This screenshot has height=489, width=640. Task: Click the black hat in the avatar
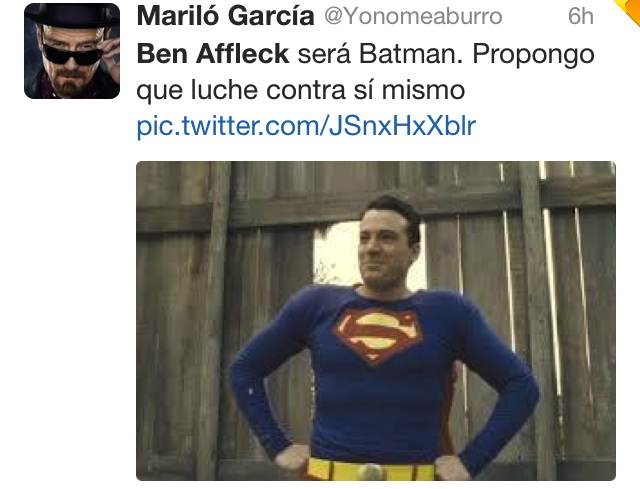click(71, 14)
